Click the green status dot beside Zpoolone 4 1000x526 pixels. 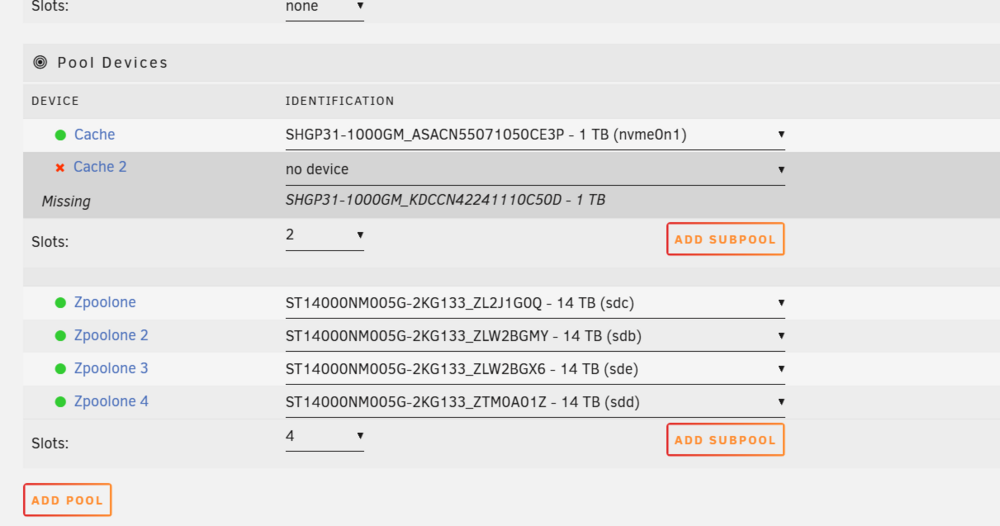[61, 402]
